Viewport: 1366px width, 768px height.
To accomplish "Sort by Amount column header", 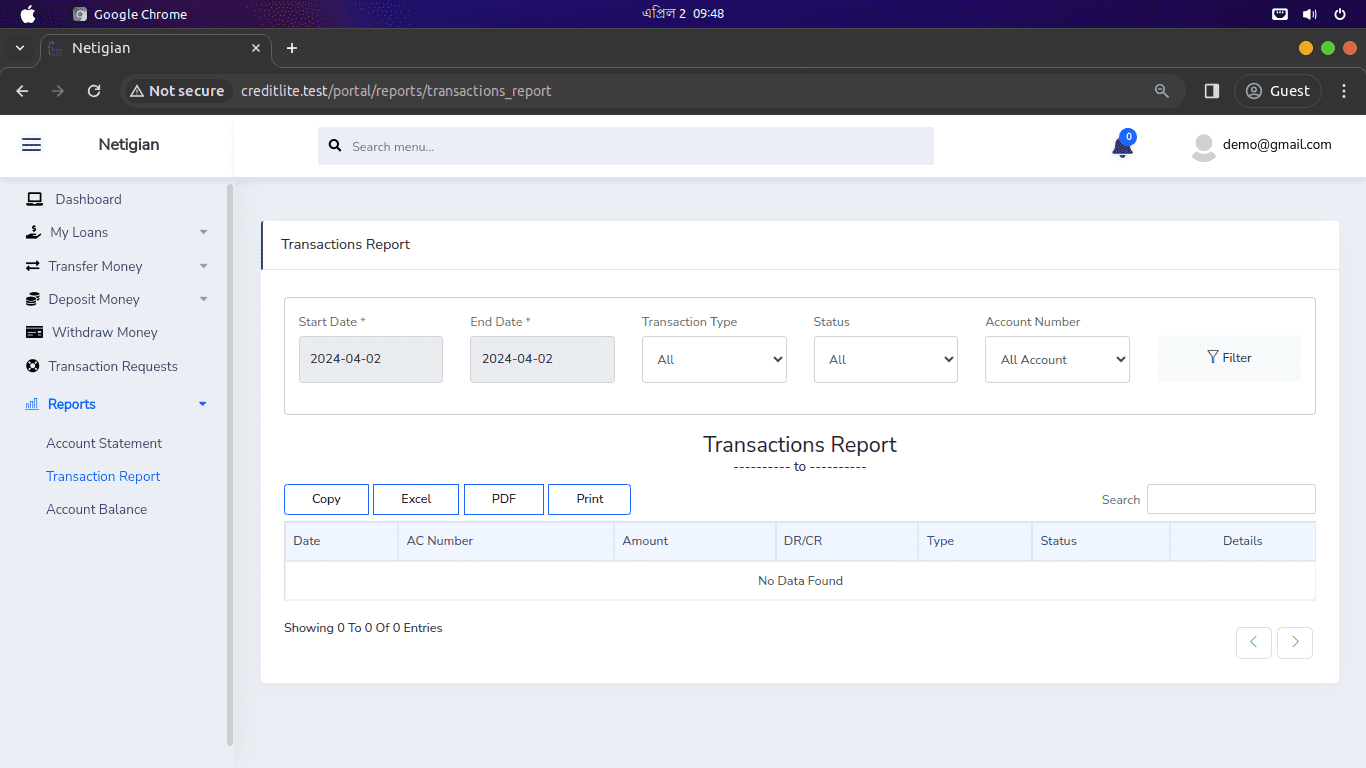I will pos(694,541).
